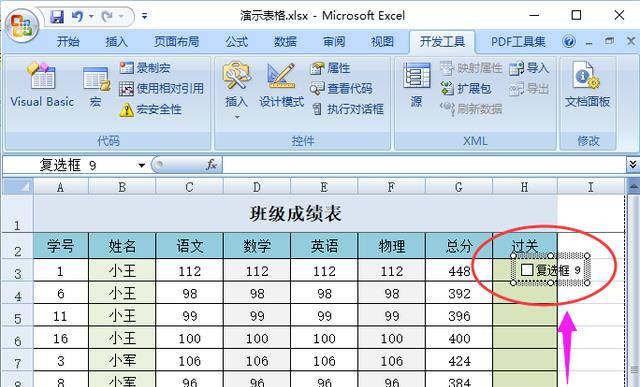The height and width of the screenshot is (387, 640).
Task: Click the fx insert function button
Action: [211, 165]
